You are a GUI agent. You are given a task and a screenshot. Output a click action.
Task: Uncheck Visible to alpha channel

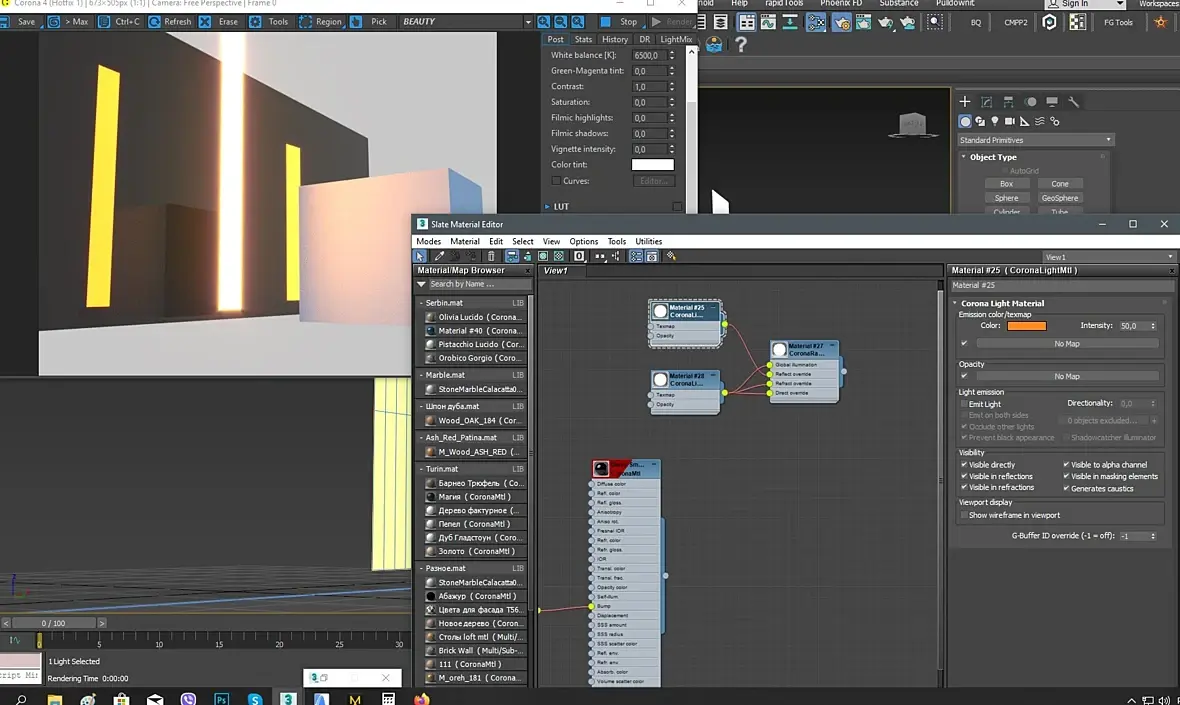(1066, 465)
